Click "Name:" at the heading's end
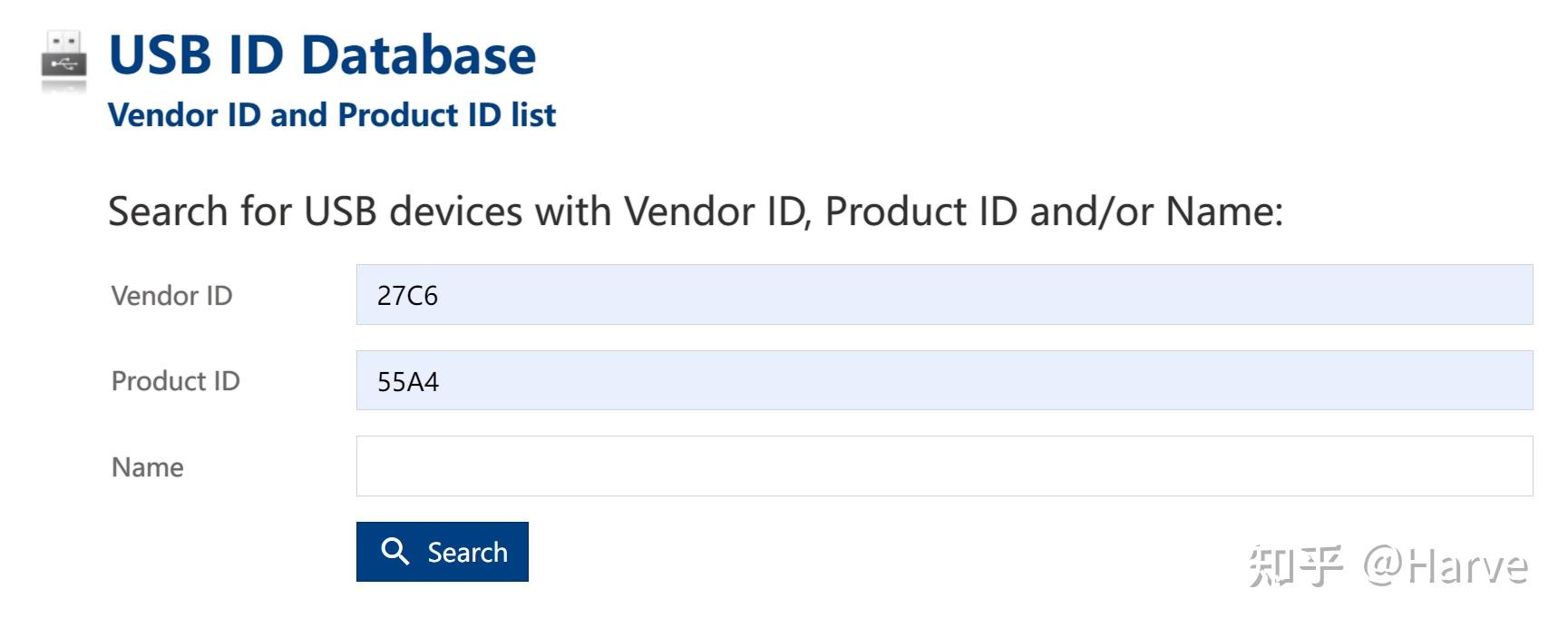The image size is (1568, 628). point(1224,211)
